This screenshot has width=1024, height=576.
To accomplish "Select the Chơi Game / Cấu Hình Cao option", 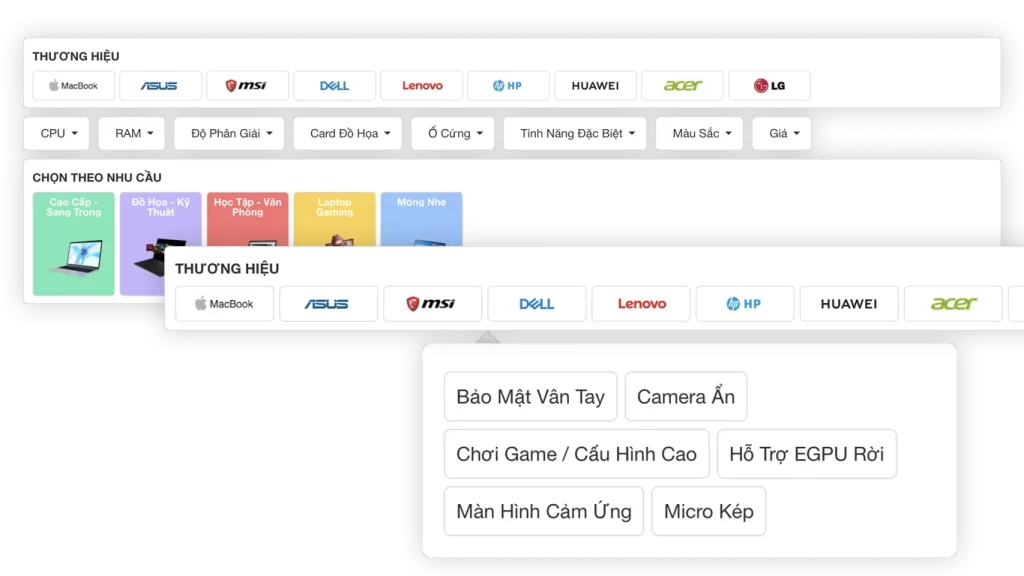I will pyautogui.click(x=576, y=454).
